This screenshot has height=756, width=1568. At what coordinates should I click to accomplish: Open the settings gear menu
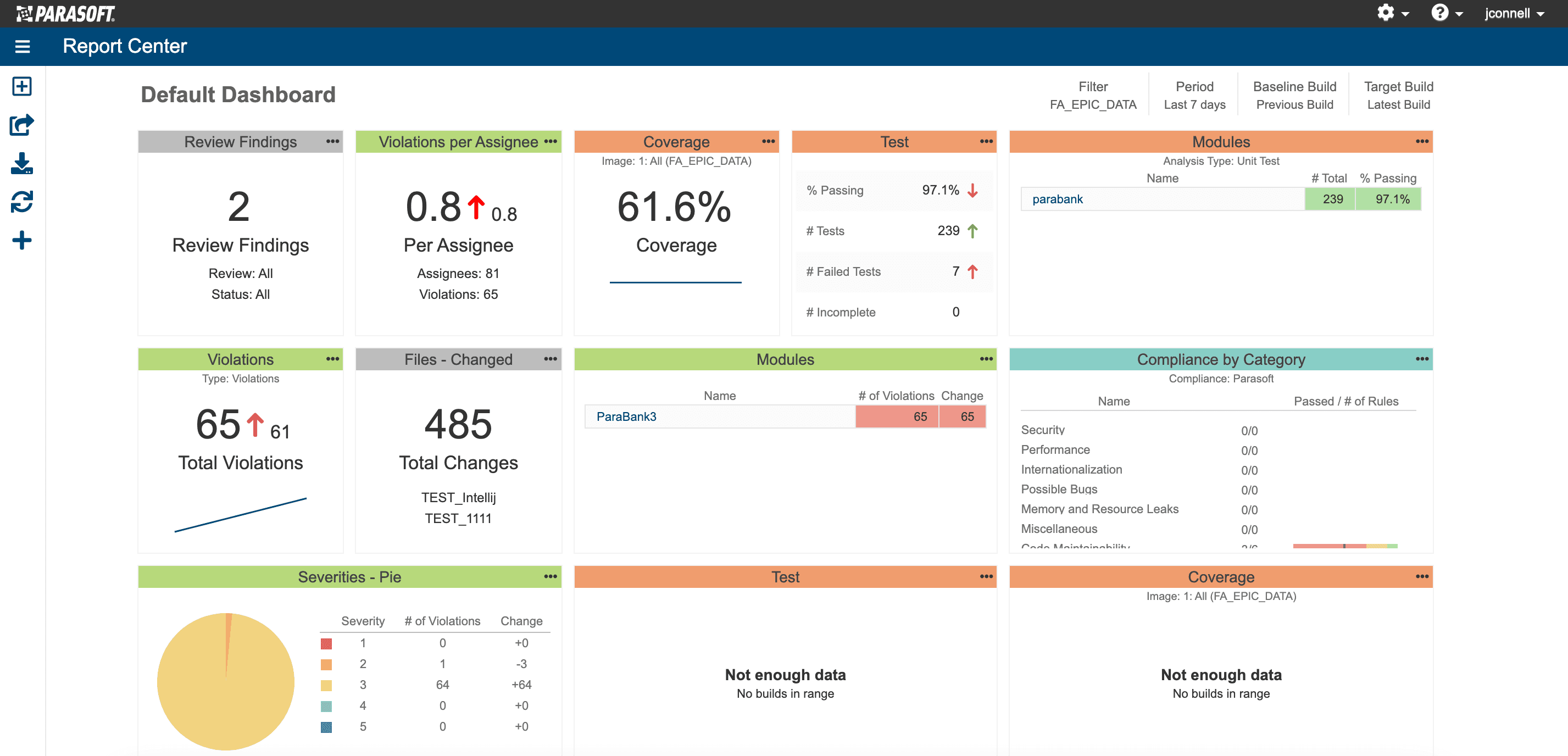[1392, 13]
